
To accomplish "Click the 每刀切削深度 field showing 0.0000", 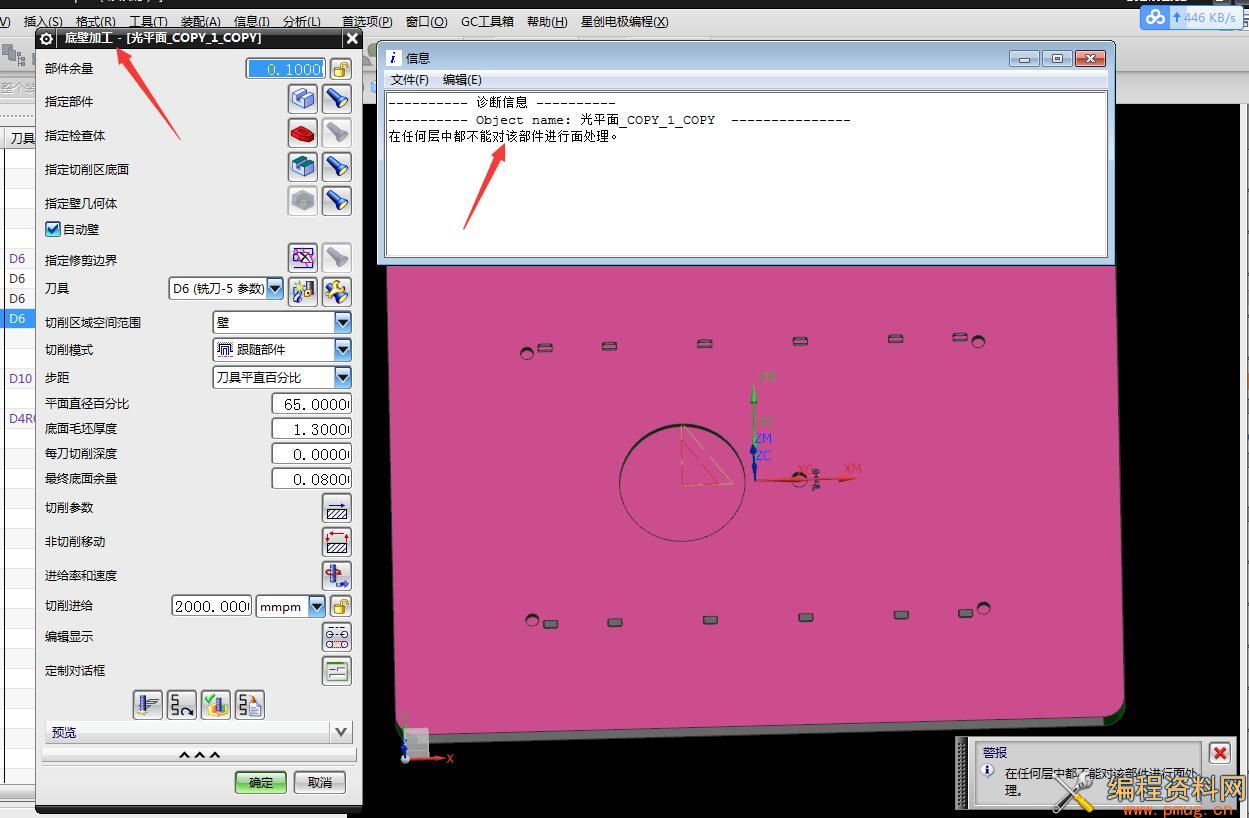I will [x=311, y=454].
